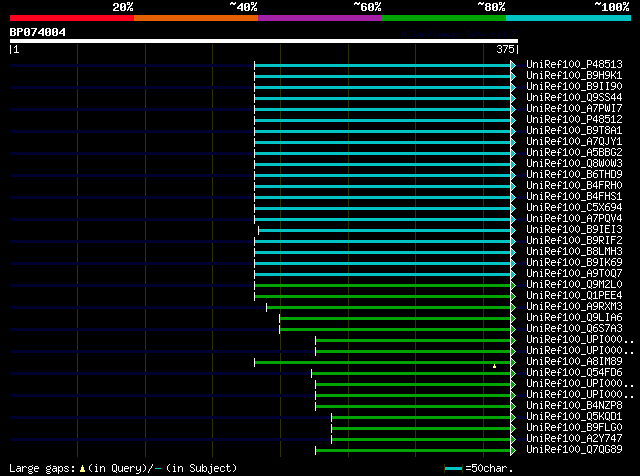Select the UniRef100_B9T8A1 label
This screenshot has width=640, height=476.
point(574,131)
